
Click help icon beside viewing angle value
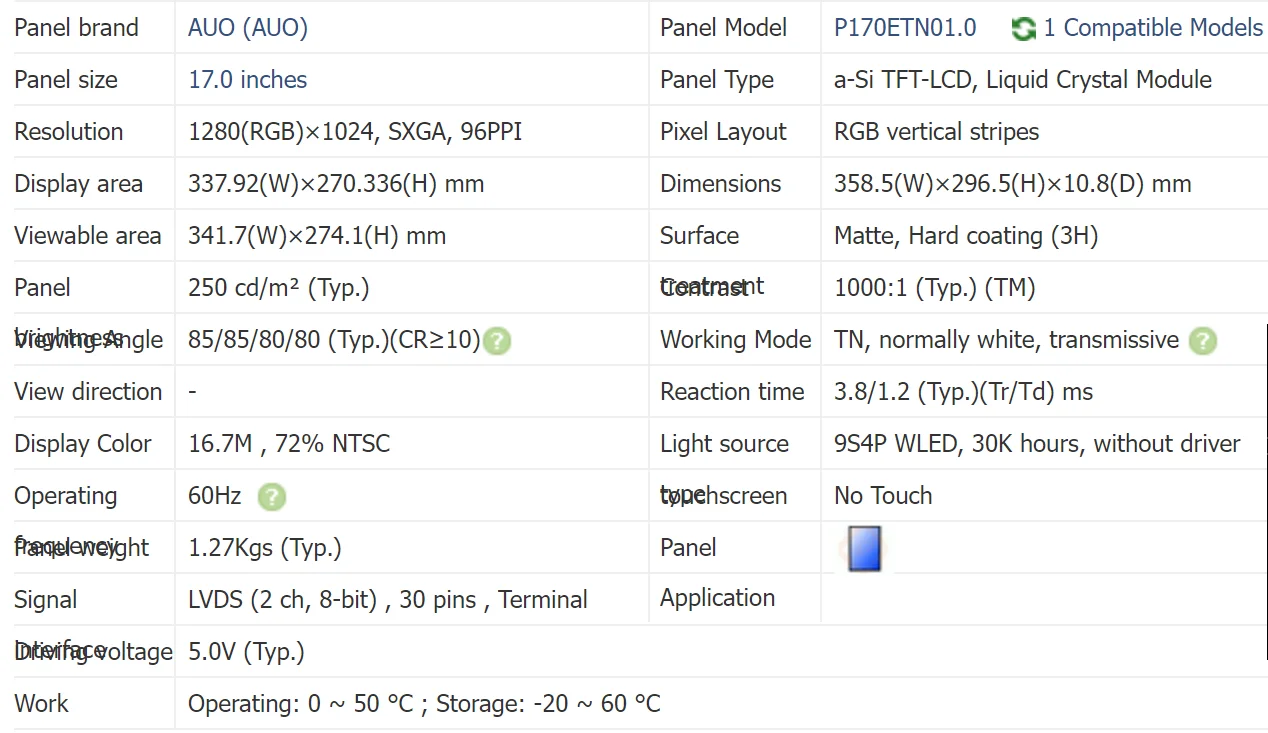click(x=497, y=341)
